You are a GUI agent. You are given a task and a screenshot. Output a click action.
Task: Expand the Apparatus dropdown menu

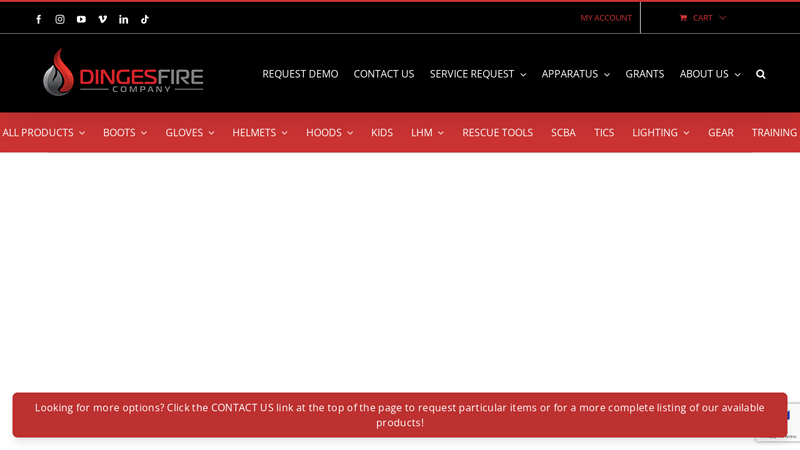[x=575, y=74]
